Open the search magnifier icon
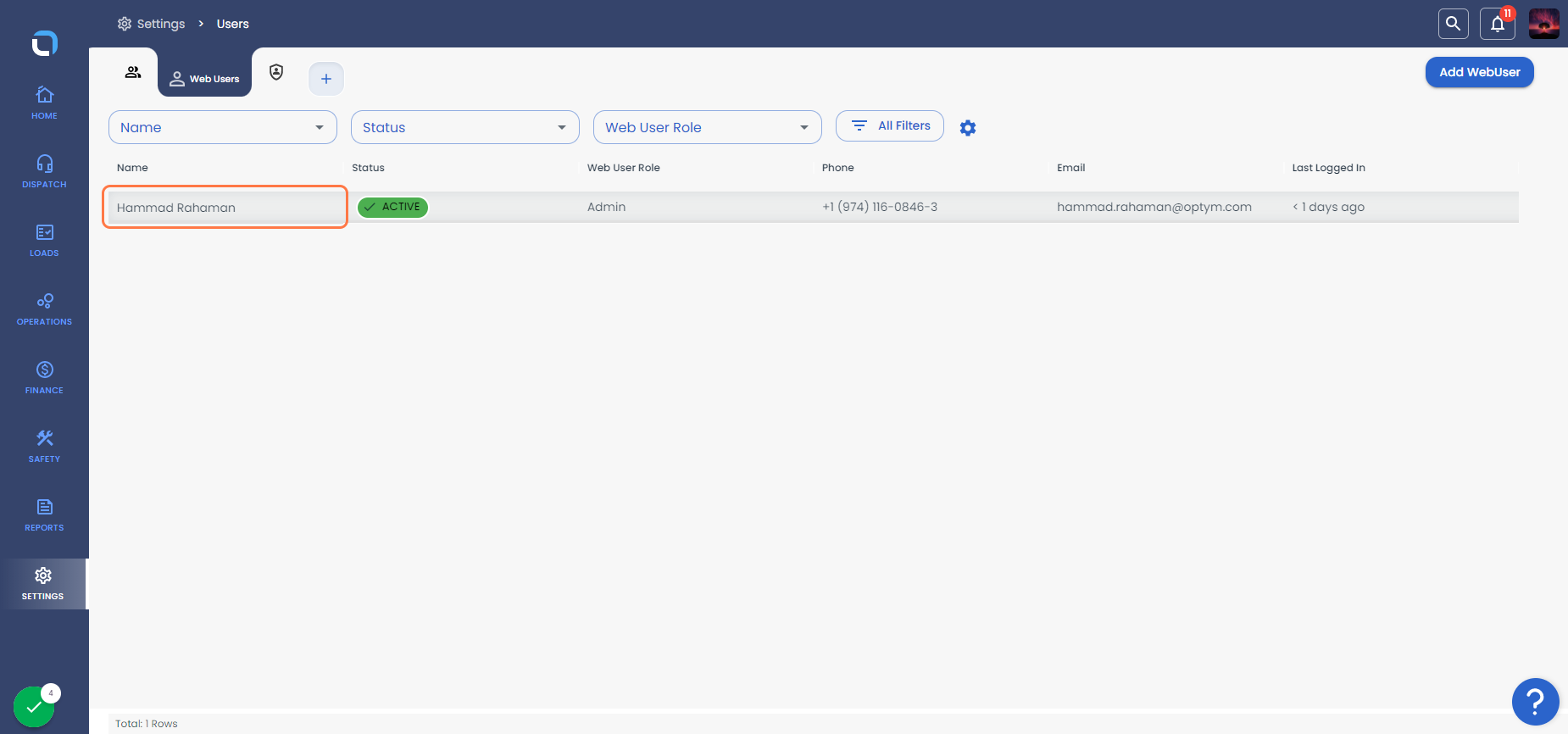This screenshot has width=1568, height=734. pyautogui.click(x=1454, y=24)
